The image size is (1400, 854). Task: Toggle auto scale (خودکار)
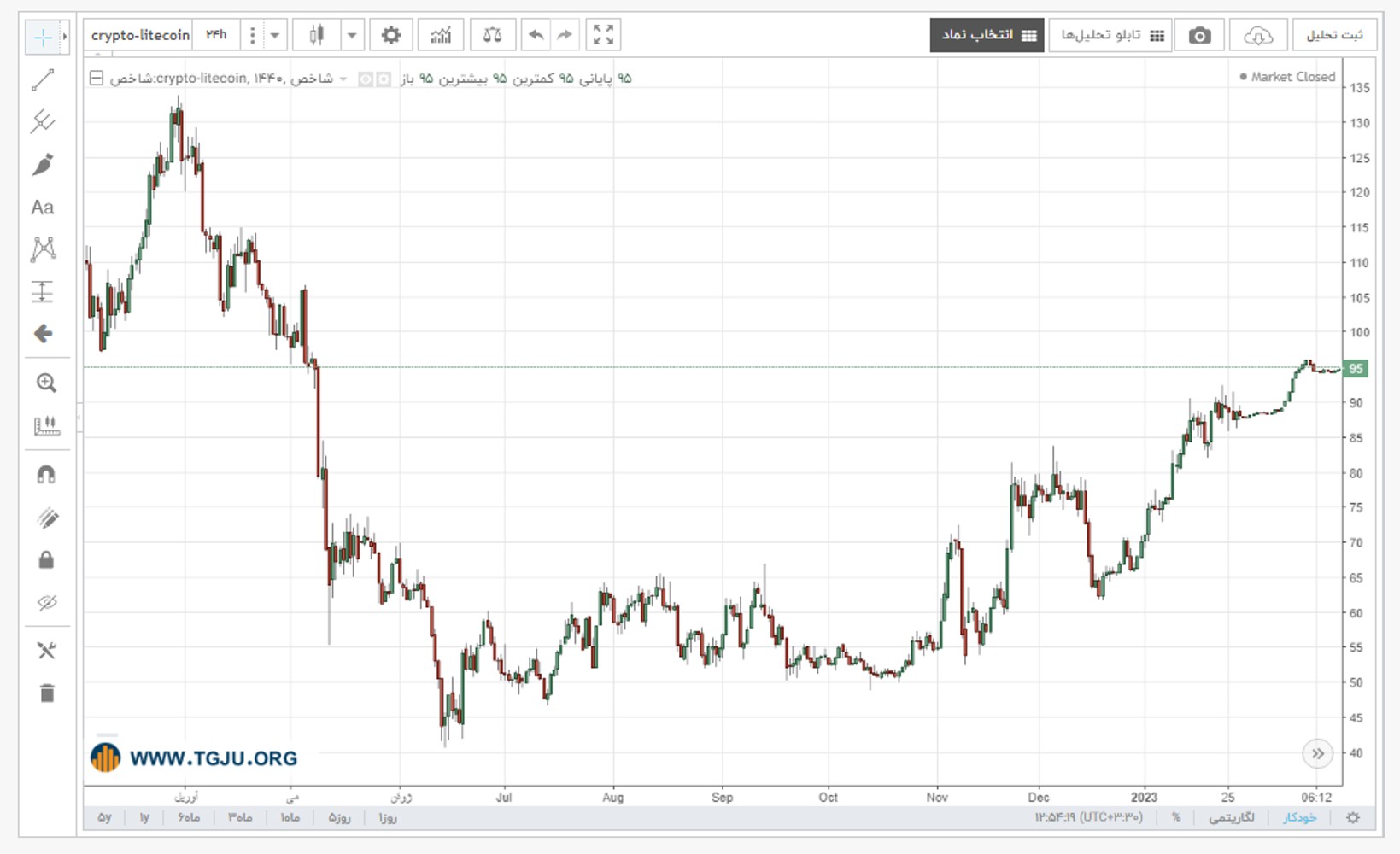coord(1299,817)
